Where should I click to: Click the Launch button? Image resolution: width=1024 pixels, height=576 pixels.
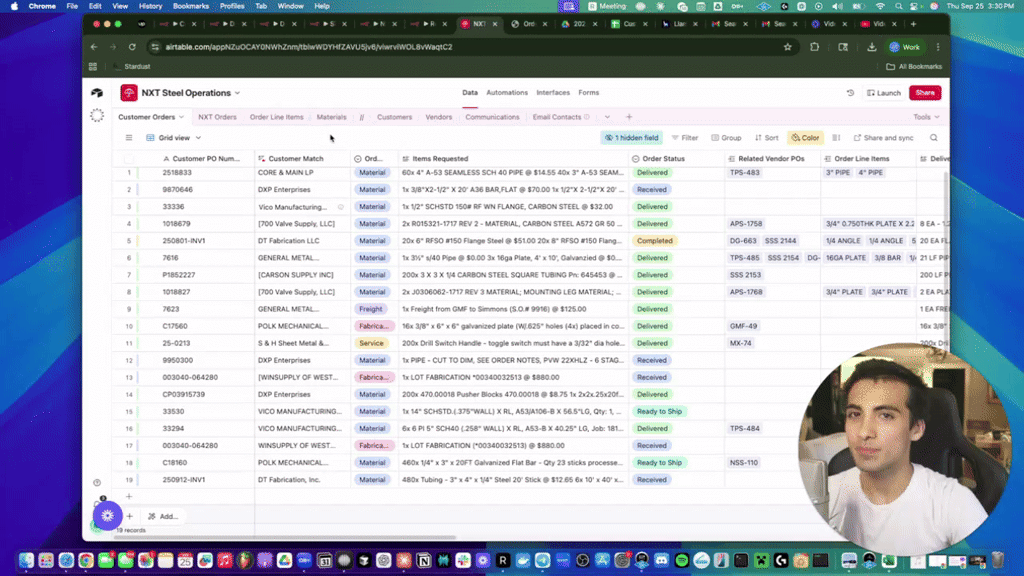tap(884, 93)
